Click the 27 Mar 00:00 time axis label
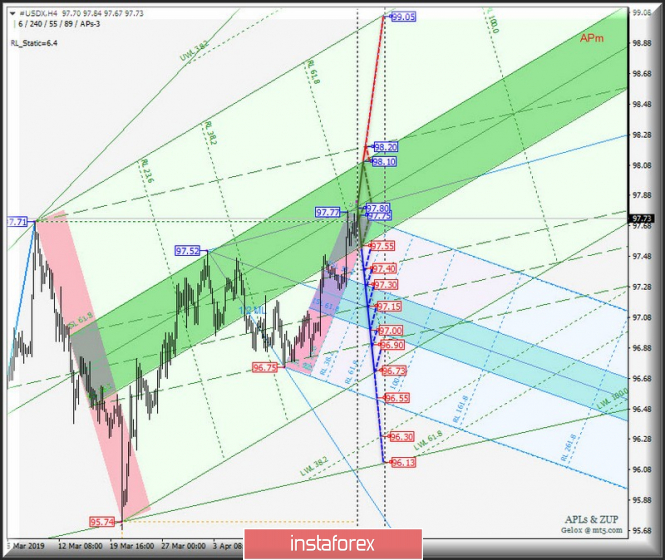This screenshot has width=665, height=560. tap(183, 546)
